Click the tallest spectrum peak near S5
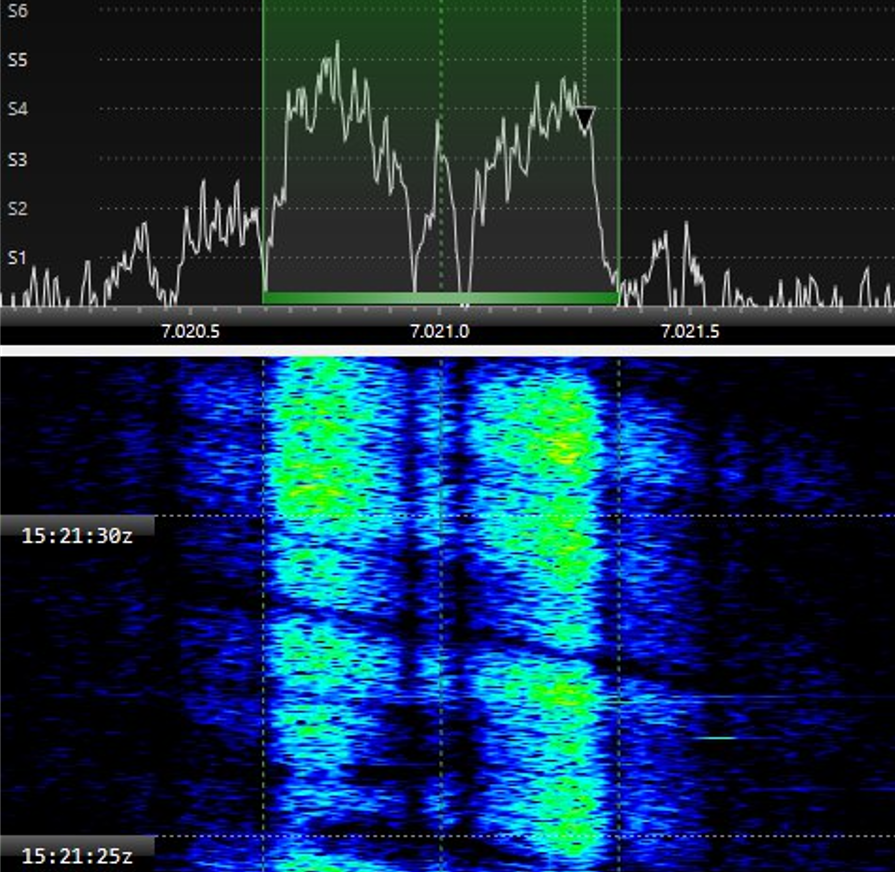The width and height of the screenshot is (895, 873). coord(337,43)
